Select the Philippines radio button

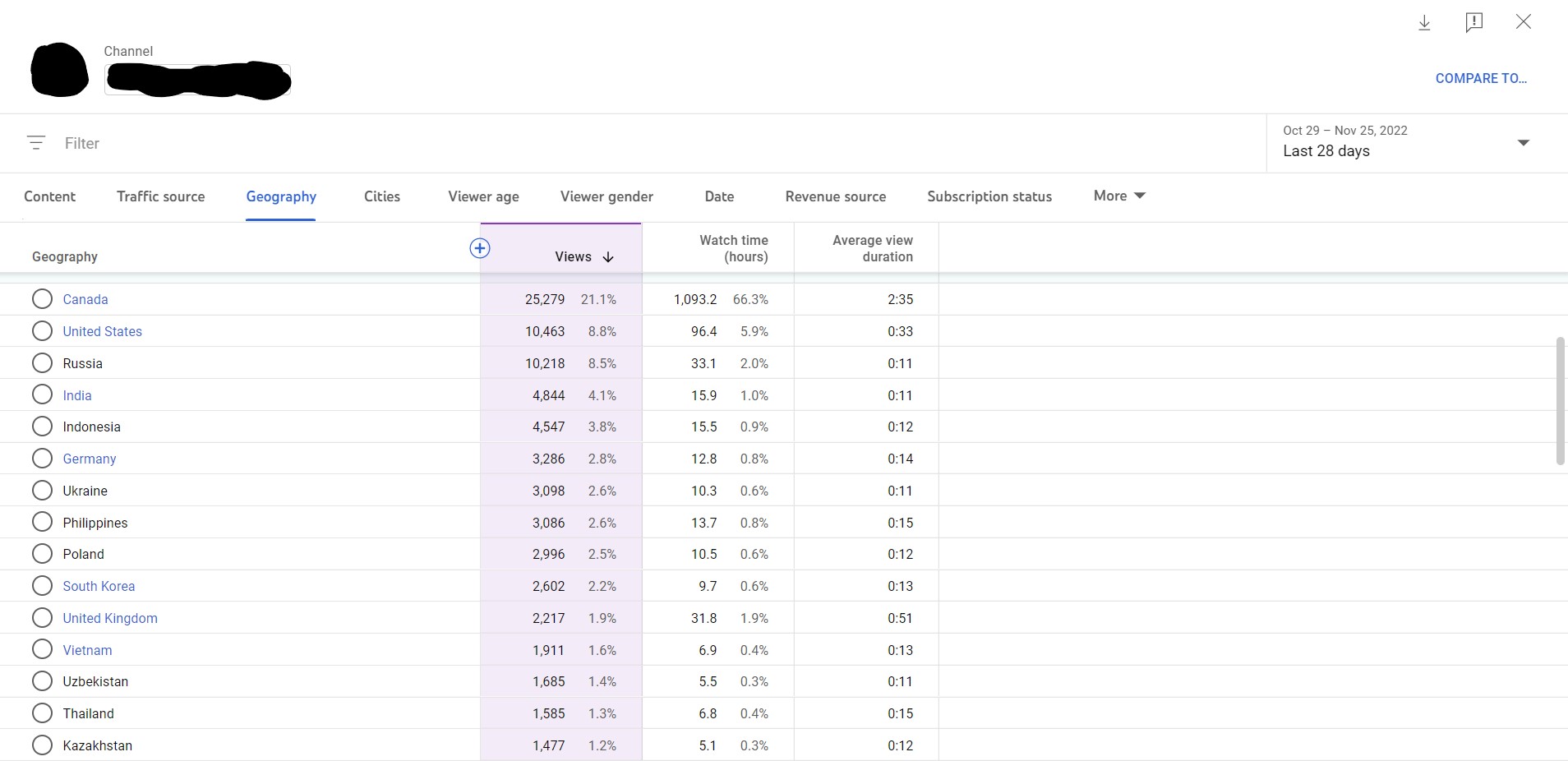tap(42, 523)
